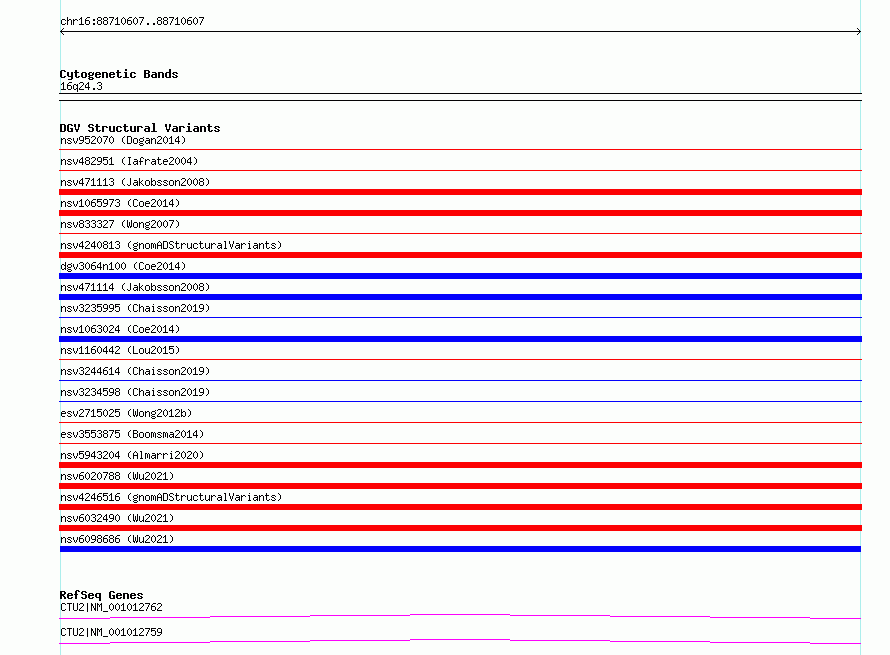Select the nsv6032490 (Wu2021) label

coord(117,518)
